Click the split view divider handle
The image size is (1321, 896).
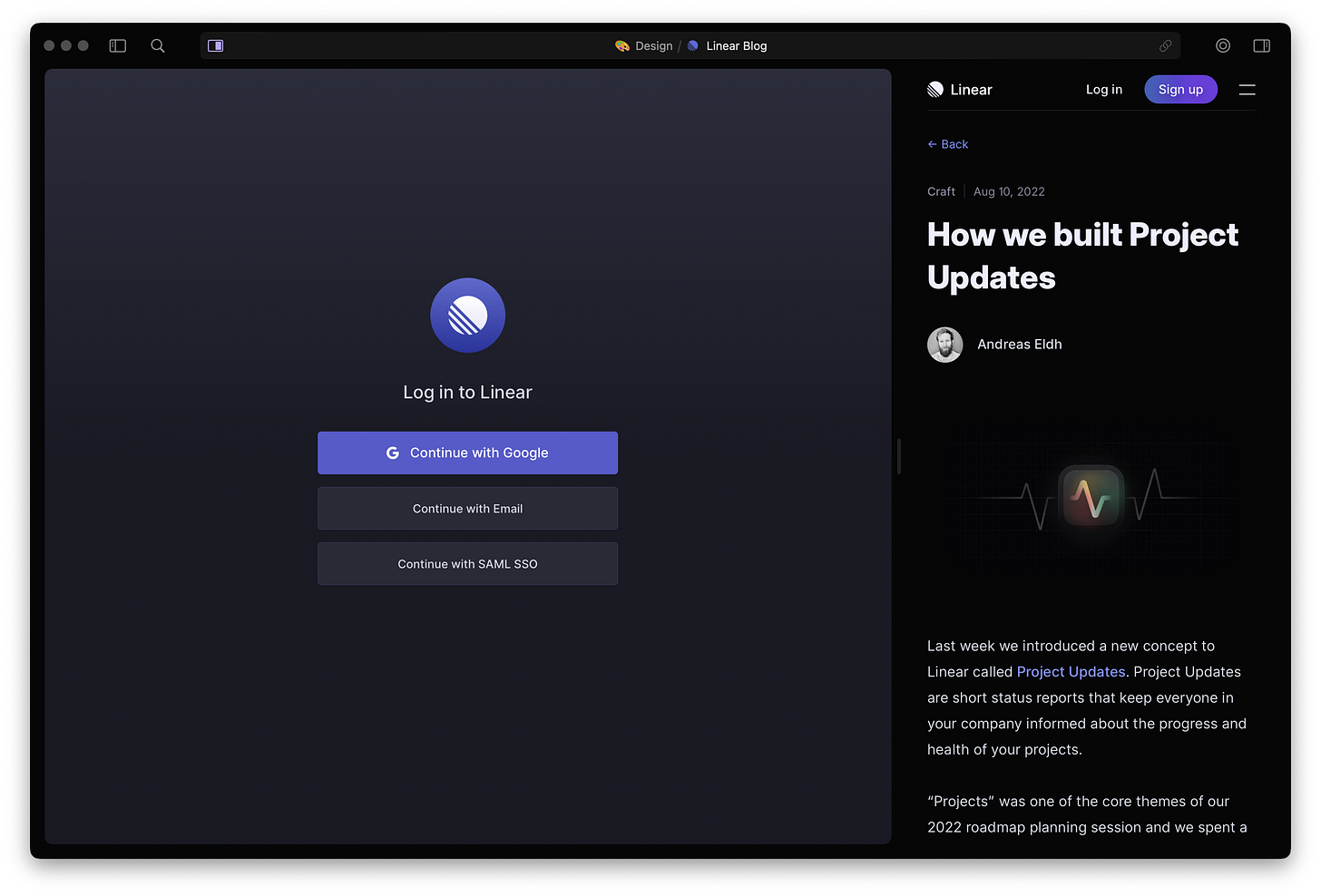click(x=899, y=456)
